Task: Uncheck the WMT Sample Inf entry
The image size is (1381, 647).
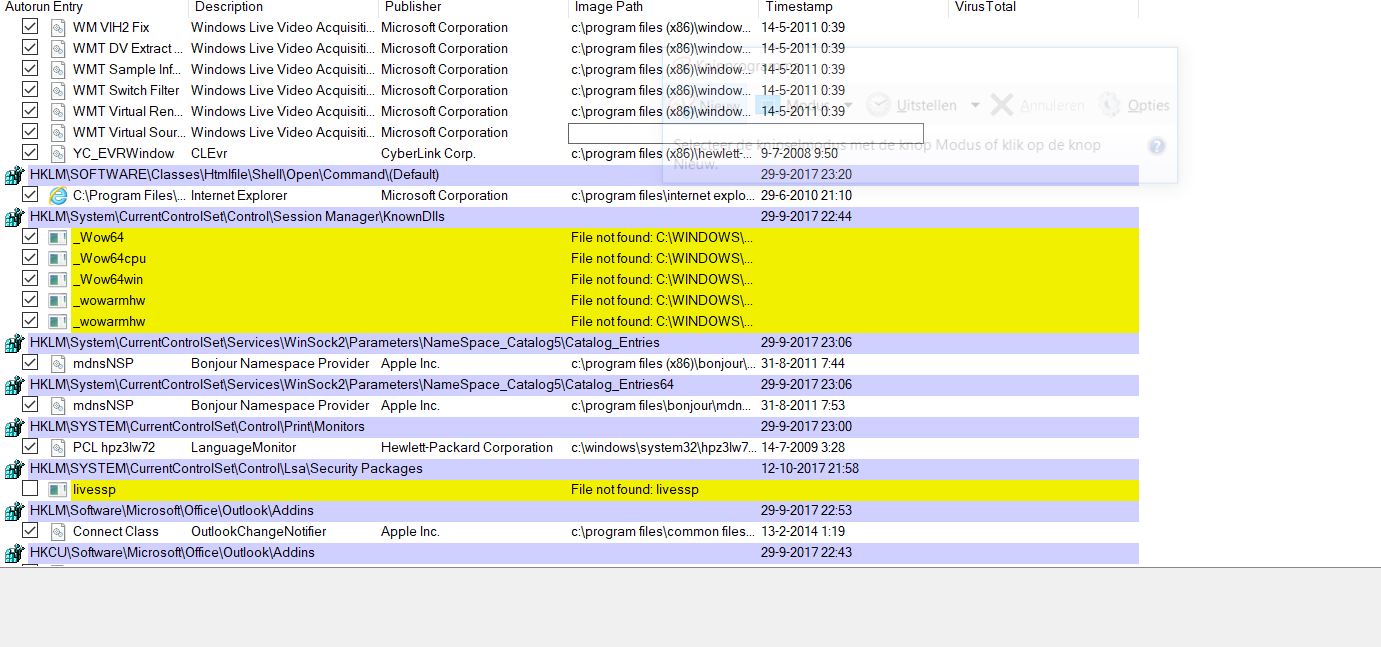Action: (x=30, y=68)
